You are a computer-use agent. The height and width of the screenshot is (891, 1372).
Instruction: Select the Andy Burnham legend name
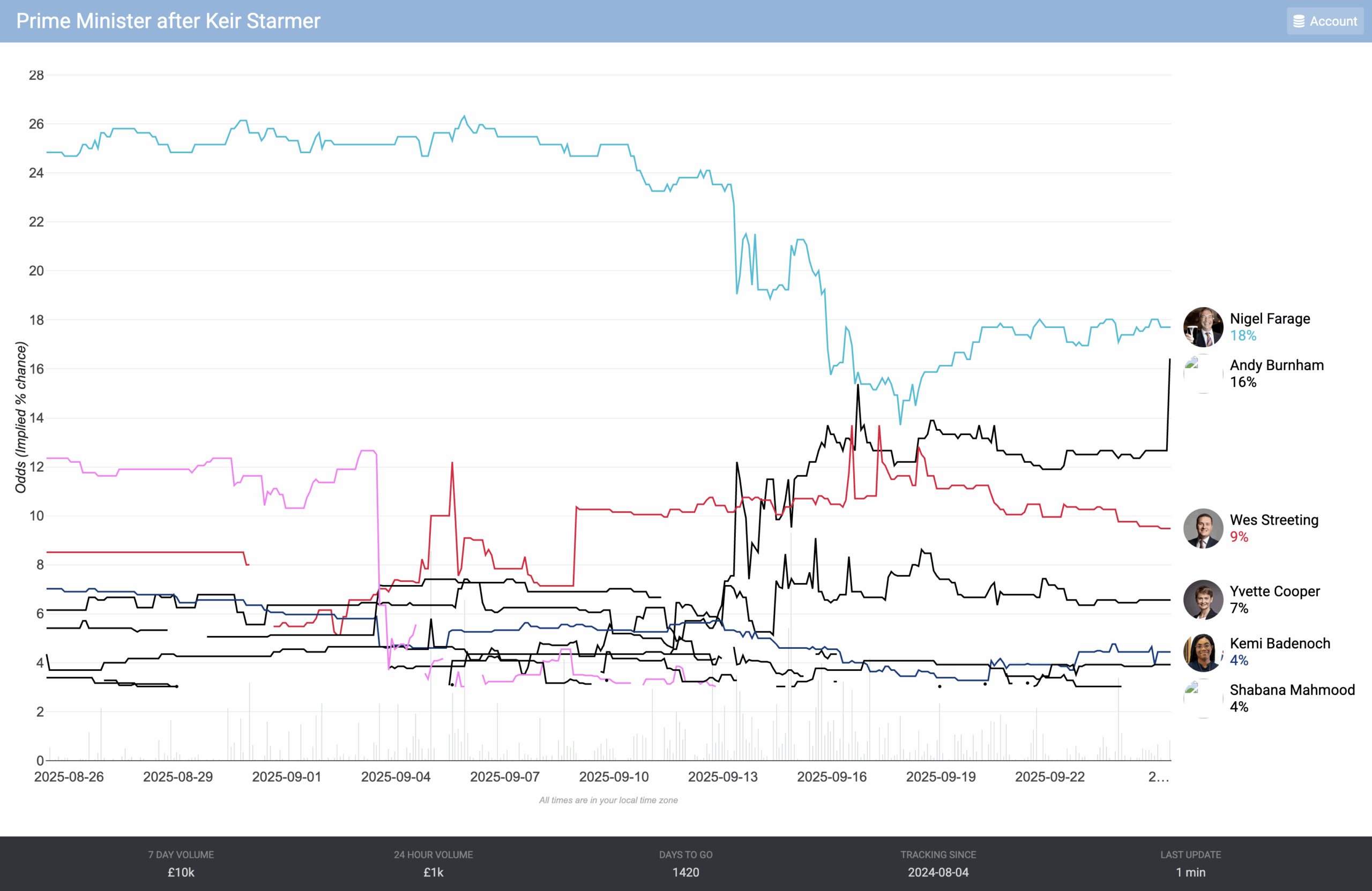coord(1276,365)
